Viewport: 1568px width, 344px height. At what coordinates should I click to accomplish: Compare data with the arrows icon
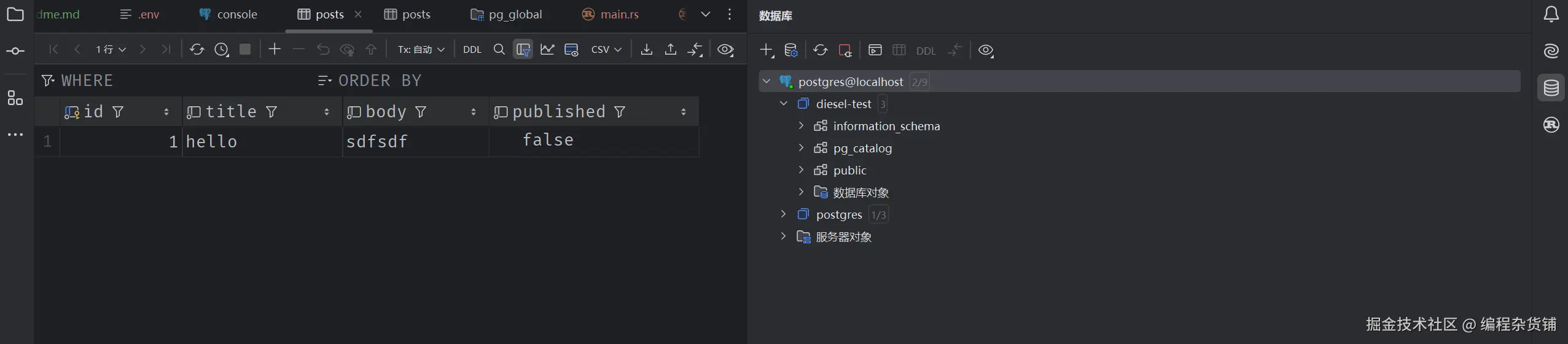pyautogui.click(x=695, y=50)
